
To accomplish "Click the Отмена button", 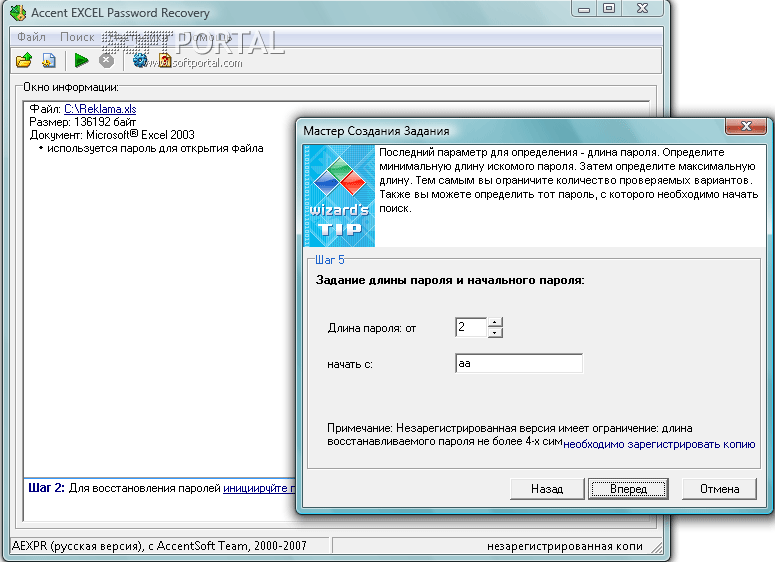I will [x=720, y=489].
